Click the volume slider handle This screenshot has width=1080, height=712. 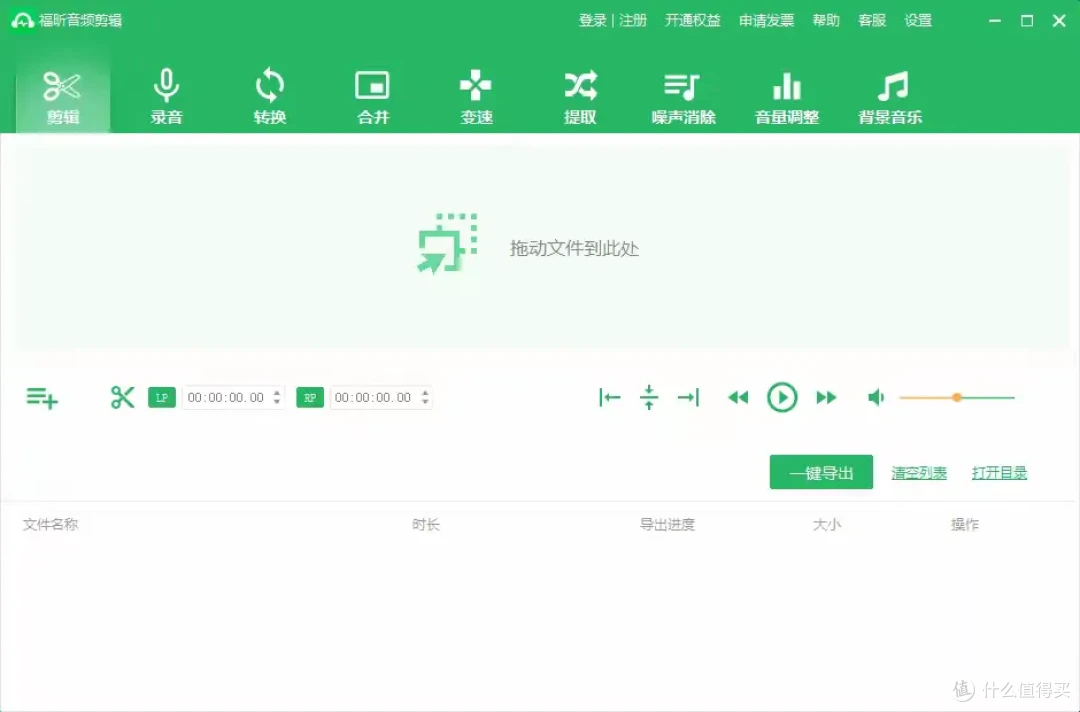click(957, 397)
